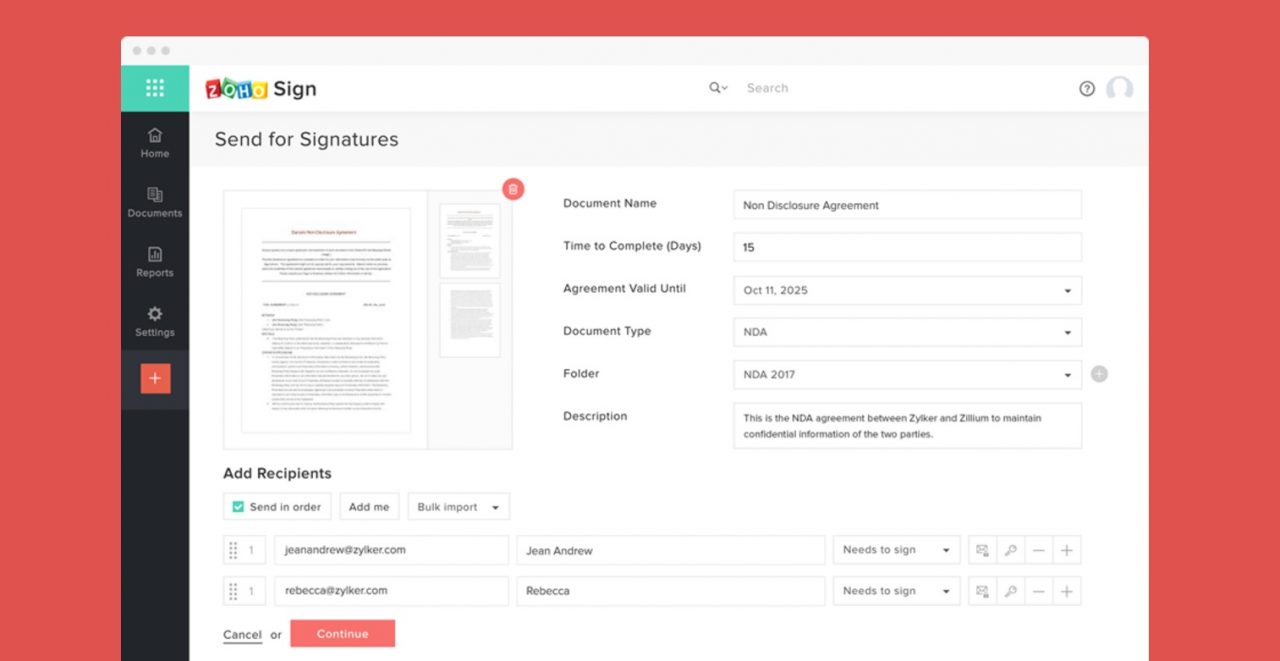Select Documents from the sidebar
The width and height of the screenshot is (1280, 661).
point(154,203)
